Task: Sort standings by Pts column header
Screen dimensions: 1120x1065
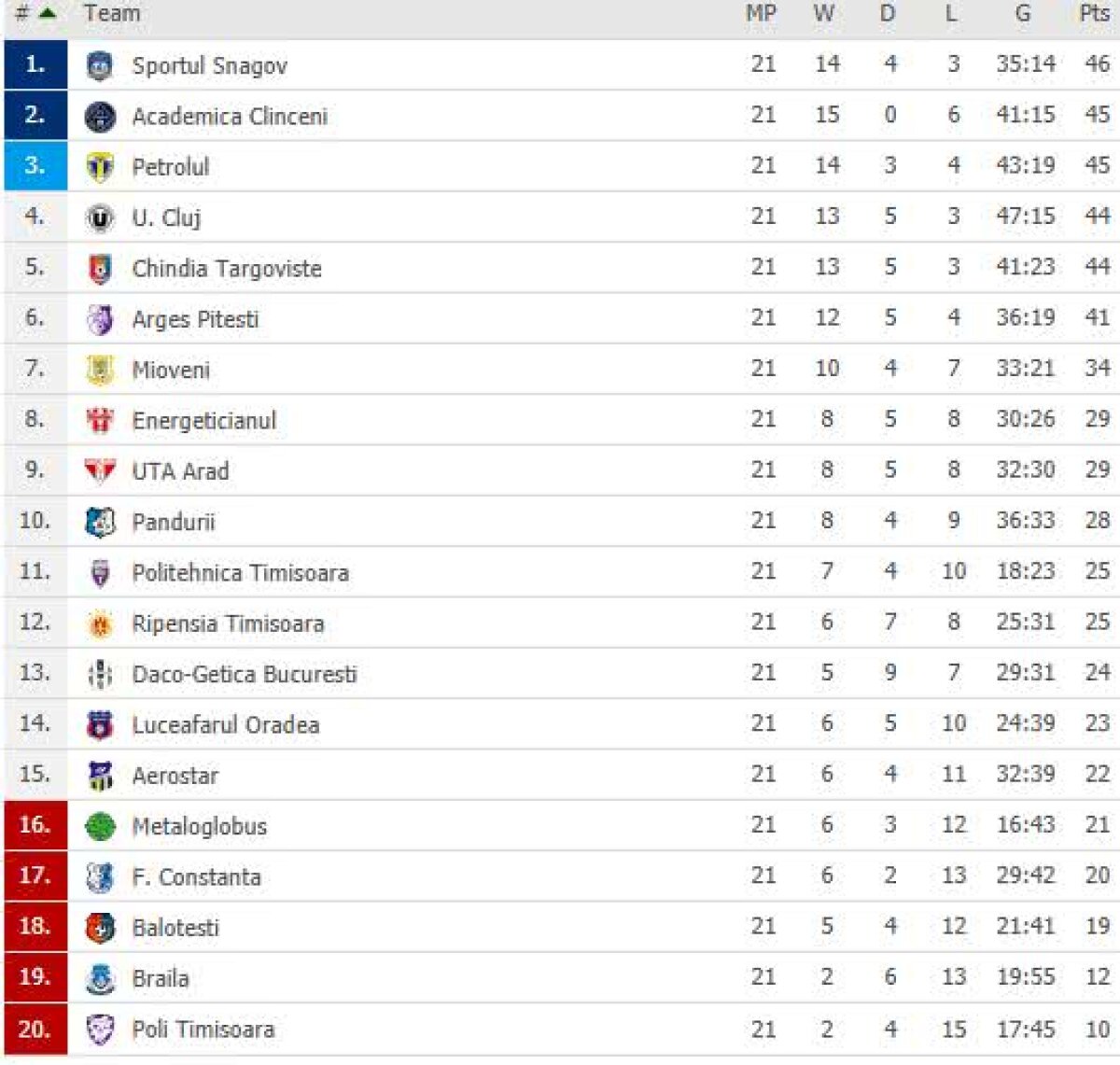Action: click(x=1094, y=13)
